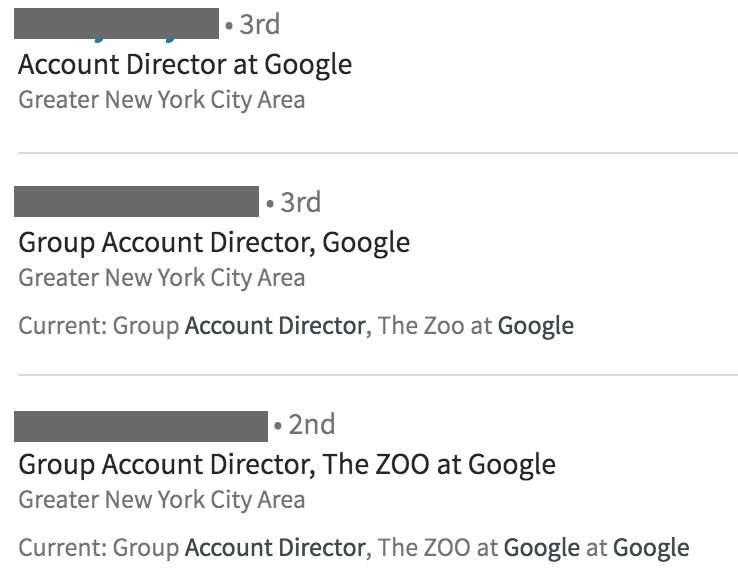The image size is (738, 570).
Task: Click 'Current:' label in the third result
Action: 62,547
